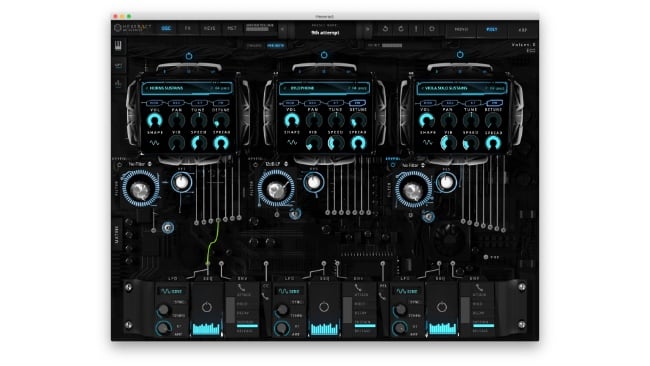This screenshot has height=366, width=650.
Task: Click the redo icon in top bar
Action: (401, 29)
